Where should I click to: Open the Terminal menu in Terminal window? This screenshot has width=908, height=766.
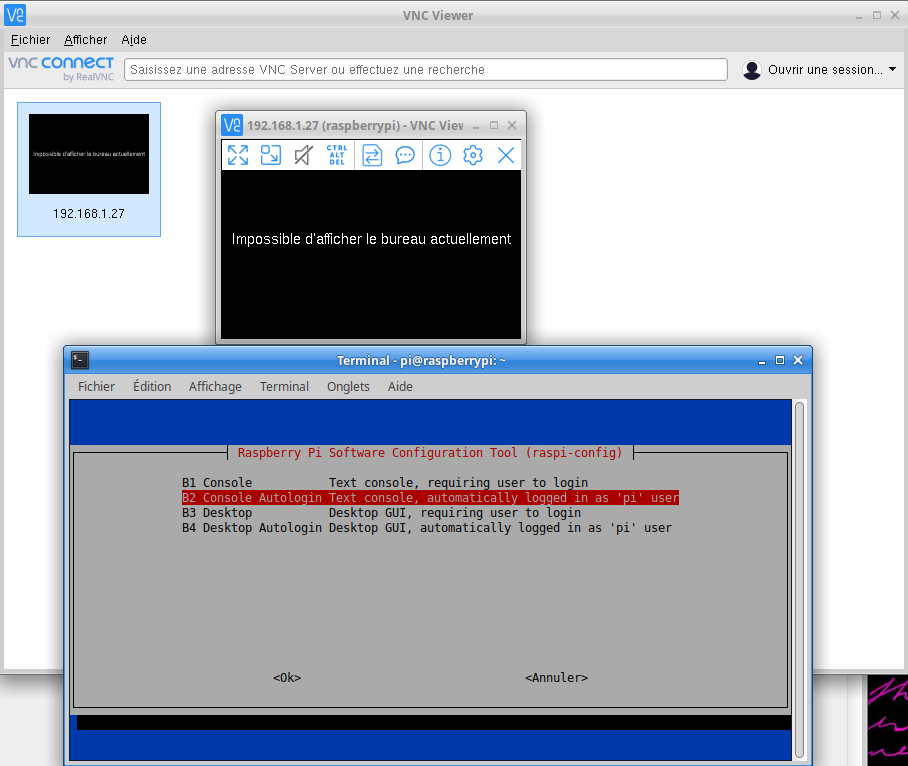click(284, 386)
